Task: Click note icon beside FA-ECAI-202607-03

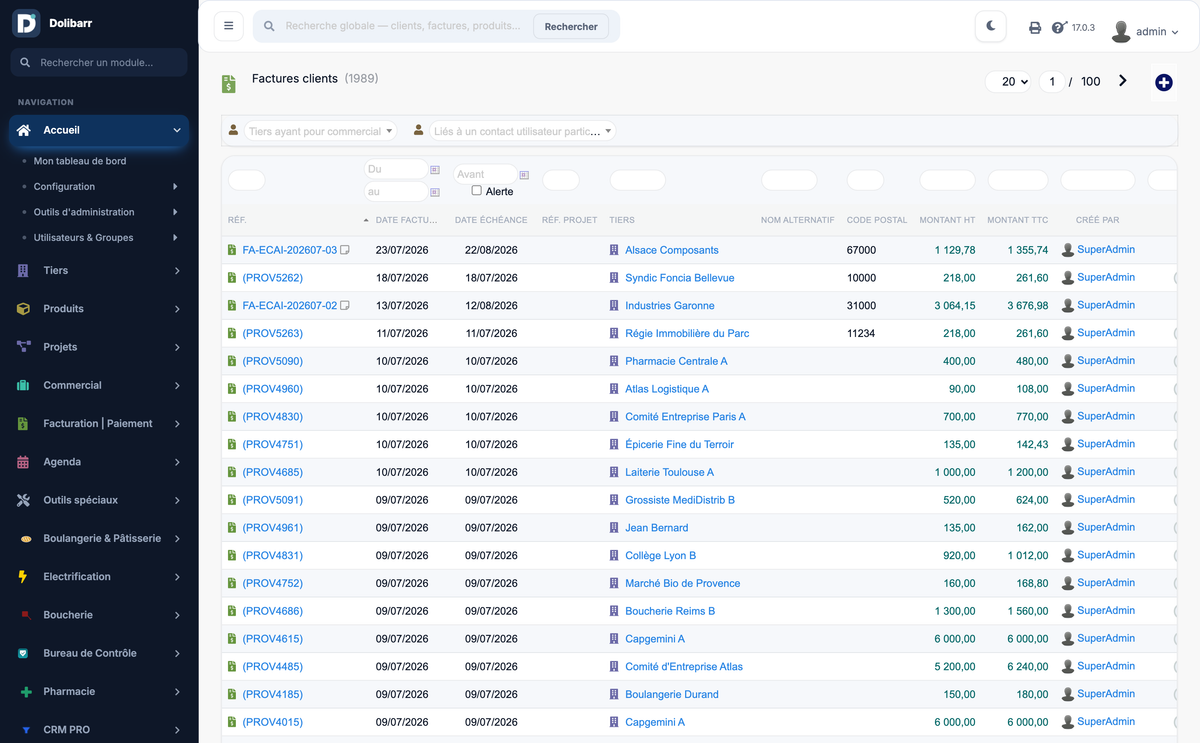Action: click(x=345, y=250)
